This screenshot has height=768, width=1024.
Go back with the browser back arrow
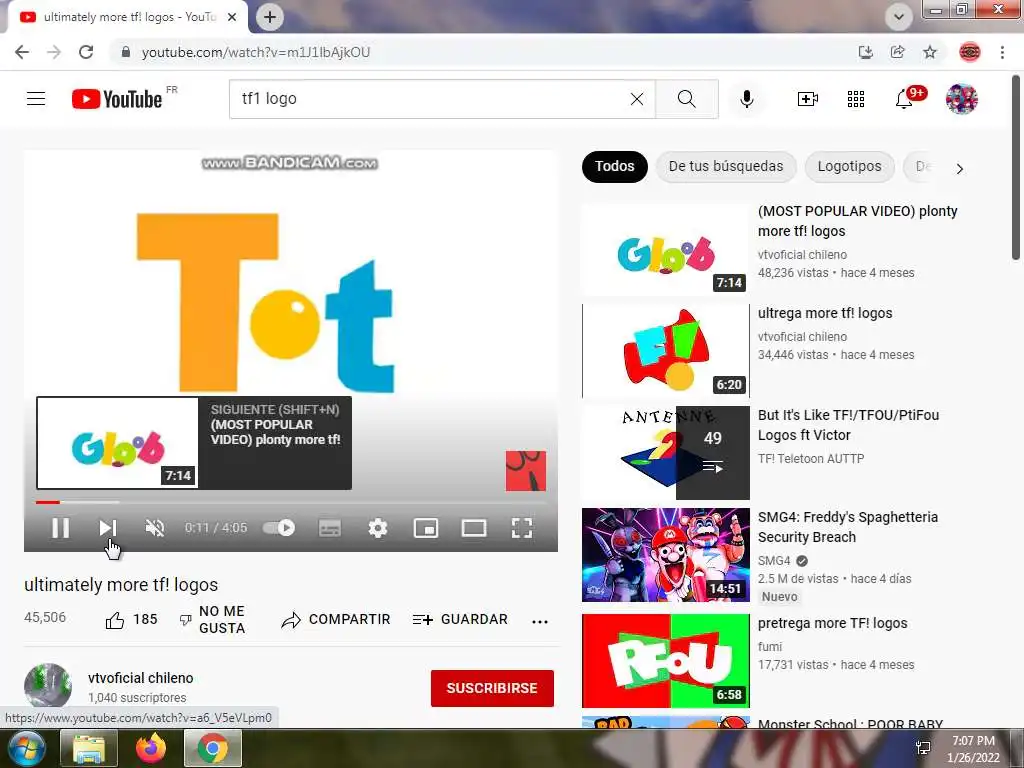tap(22, 52)
